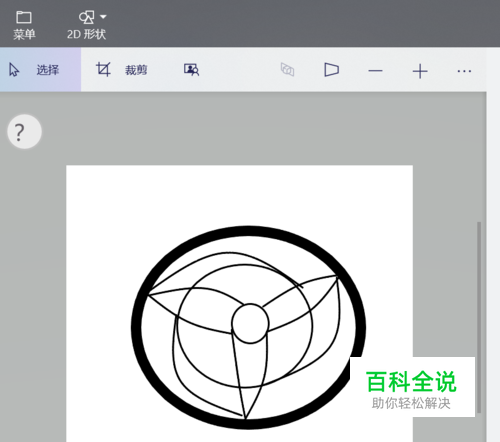Image resolution: width=500 pixels, height=442 pixels.
Task: Open the 菜单 folder icon
Action: coord(24,17)
